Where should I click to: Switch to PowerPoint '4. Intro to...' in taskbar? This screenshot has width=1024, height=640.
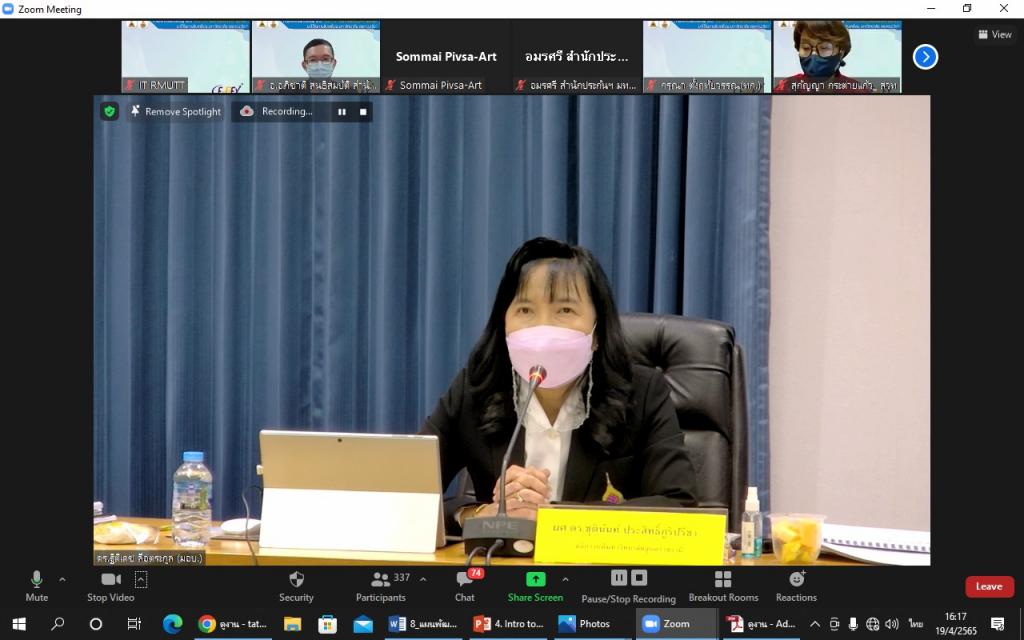coord(509,624)
